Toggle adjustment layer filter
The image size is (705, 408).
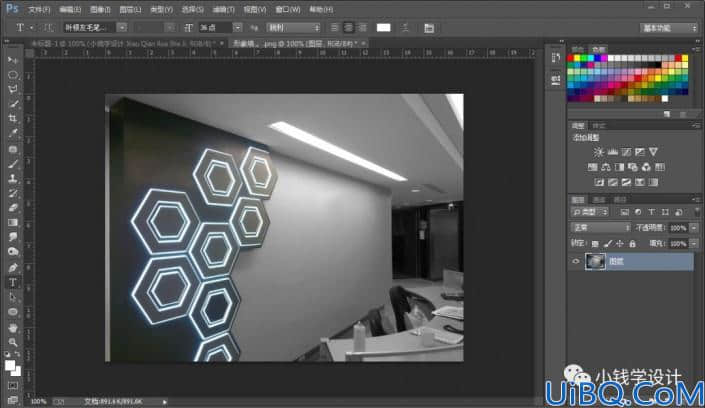(638, 212)
